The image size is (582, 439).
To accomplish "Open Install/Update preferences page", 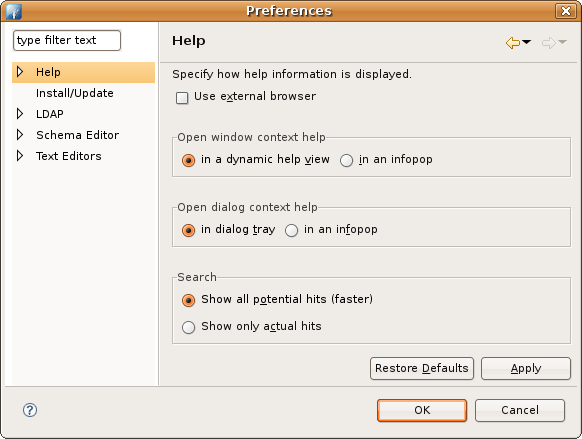I will pos(75,93).
